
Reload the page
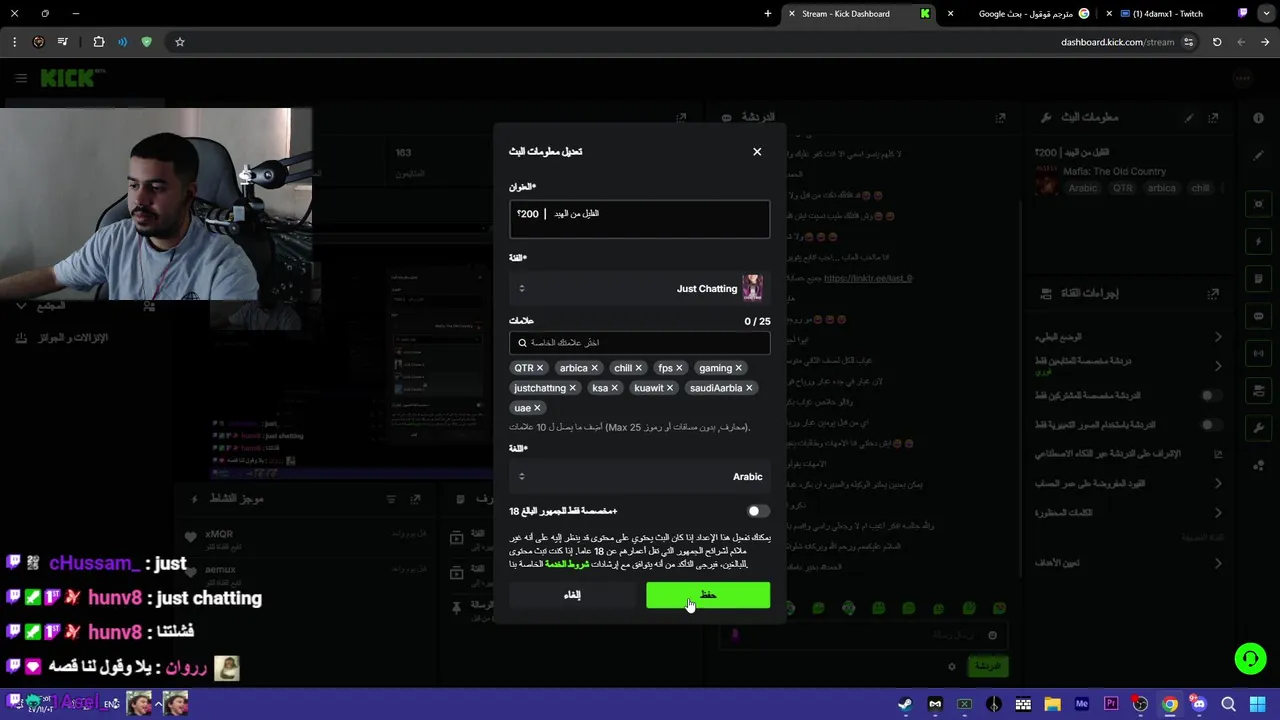click(1217, 42)
